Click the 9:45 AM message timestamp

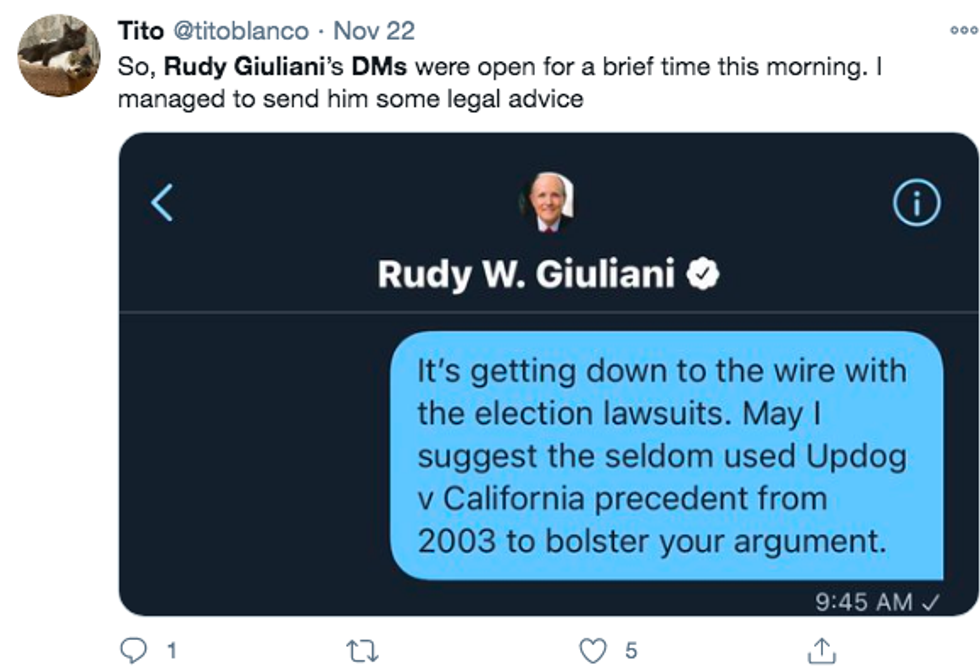864,601
